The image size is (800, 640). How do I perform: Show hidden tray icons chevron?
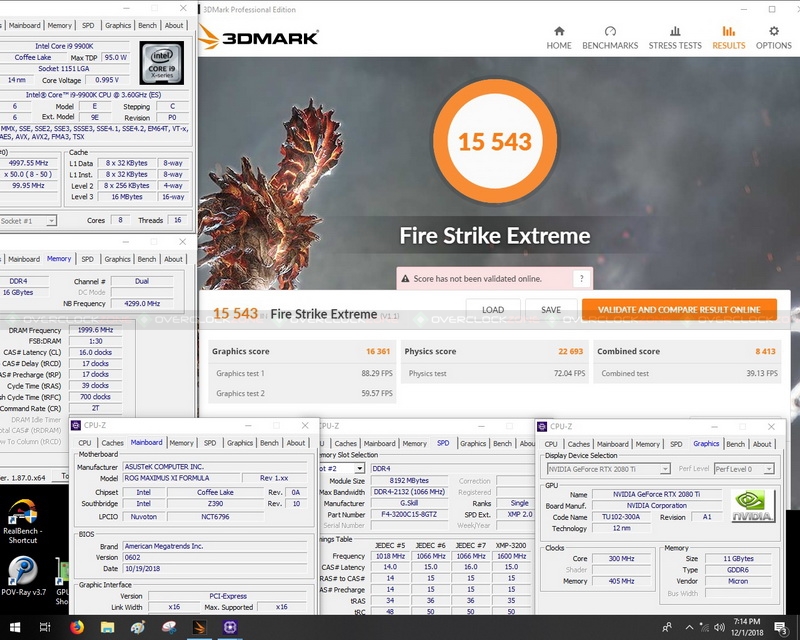tap(689, 627)
